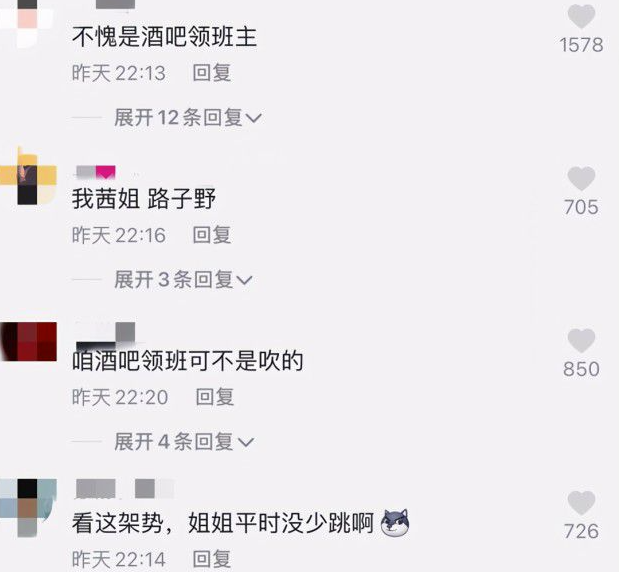
Task: Open username with pink badge above 我茜姐
Action: coord(96,172)
